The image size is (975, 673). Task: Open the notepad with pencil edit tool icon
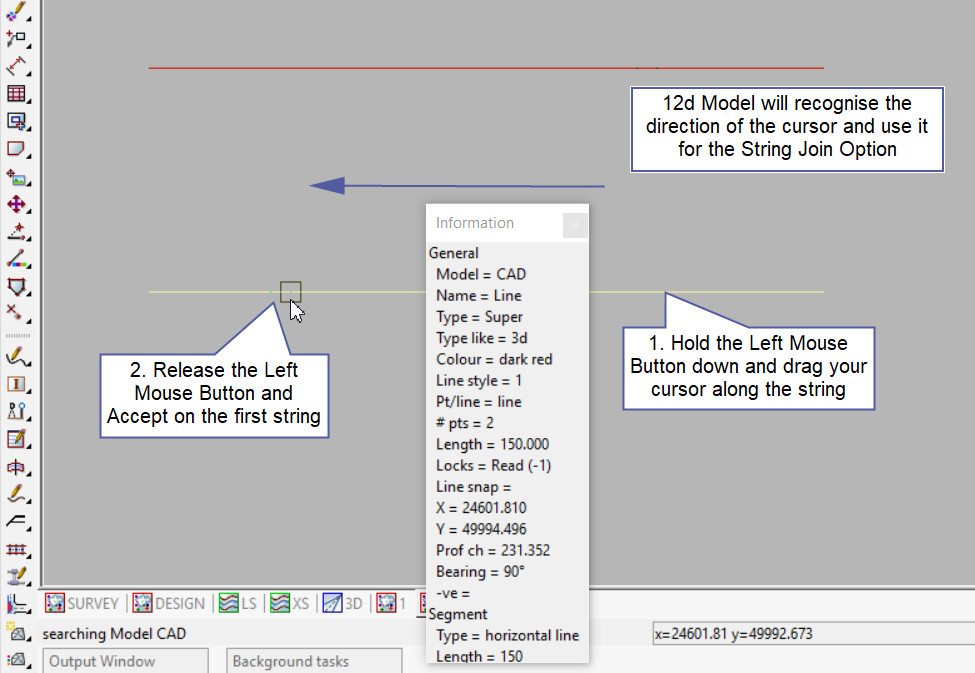point(17,439)
